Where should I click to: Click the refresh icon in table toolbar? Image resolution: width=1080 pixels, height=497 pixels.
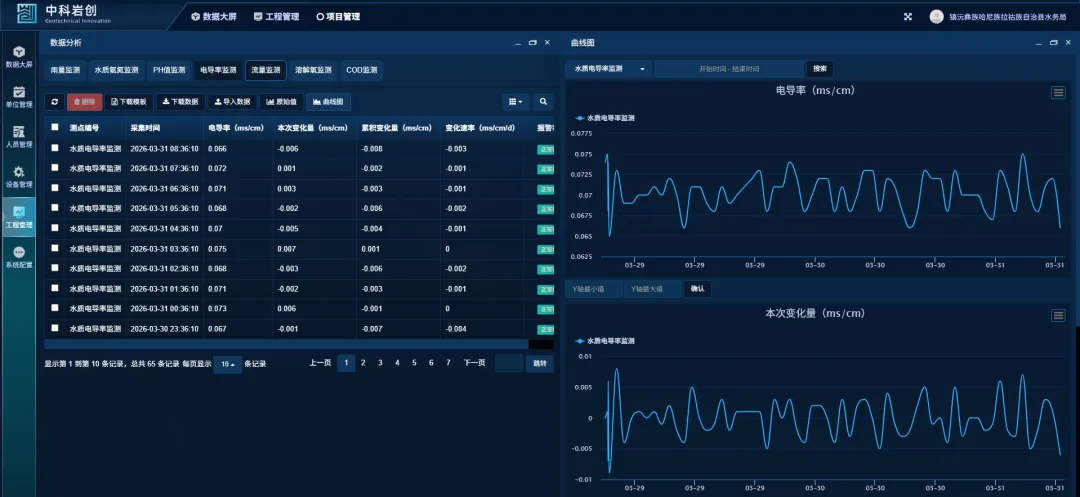click(x=54, y=101)
